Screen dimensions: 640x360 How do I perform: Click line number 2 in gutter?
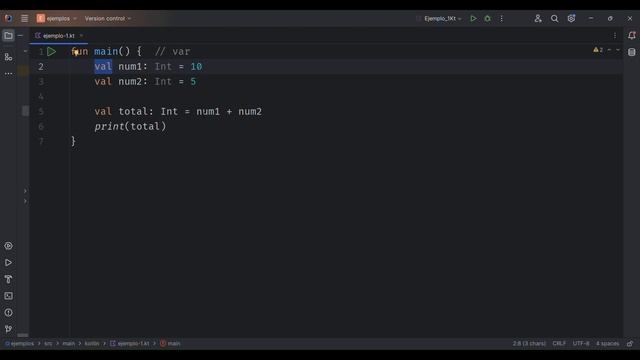click(x=41, y=67)
